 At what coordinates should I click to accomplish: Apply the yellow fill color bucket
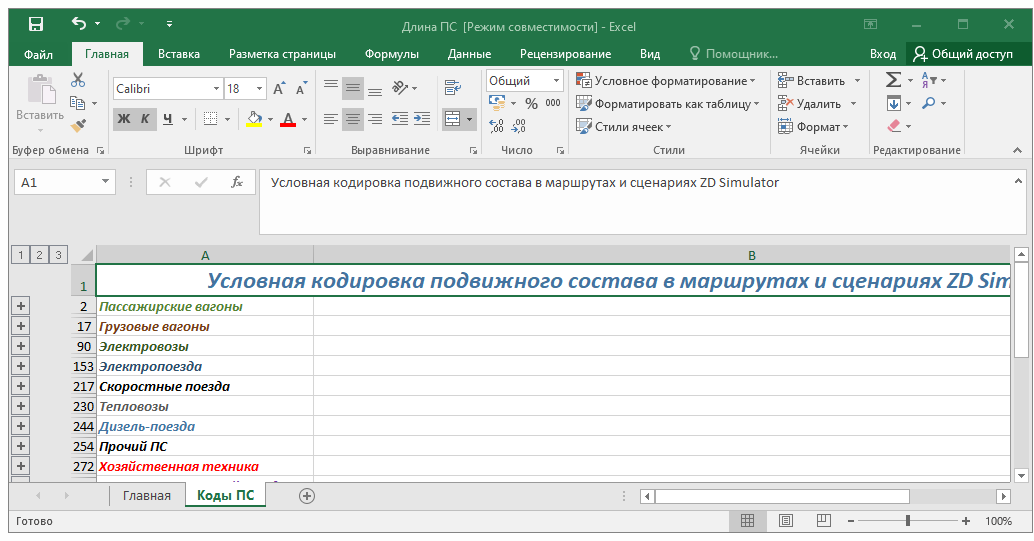[x=255, y=119]
